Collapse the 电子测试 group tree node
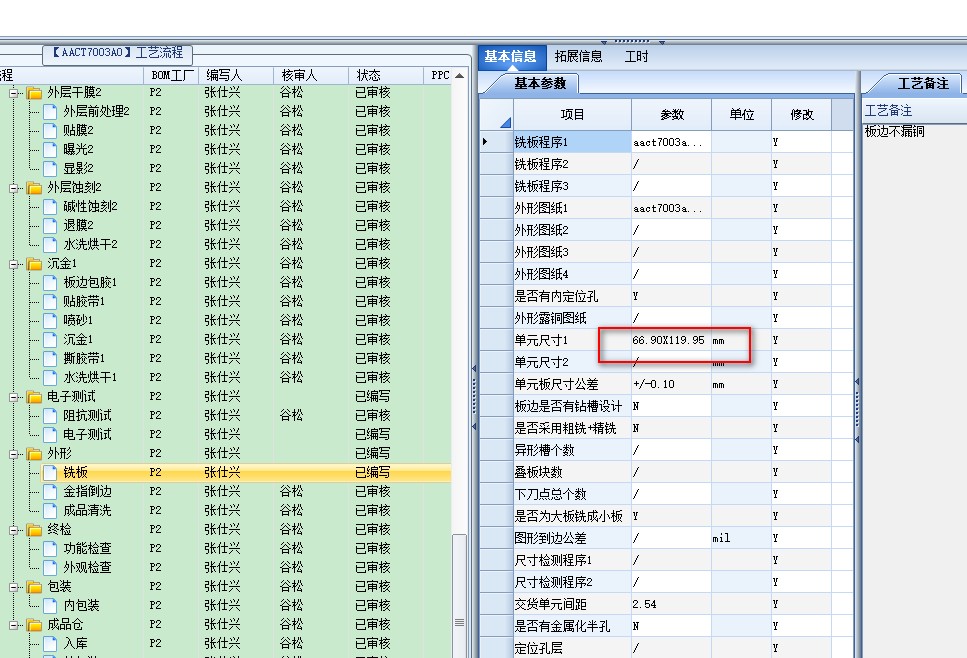967x658 pixels. (14, 397)
